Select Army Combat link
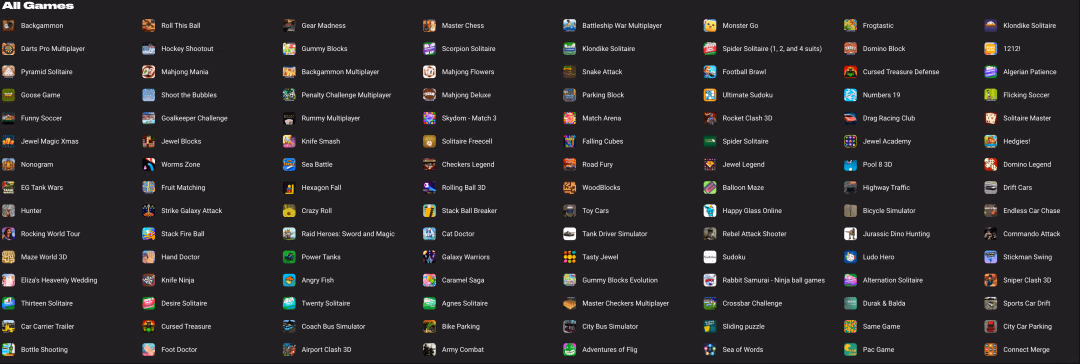1080x364 pixels. [463, 350]
